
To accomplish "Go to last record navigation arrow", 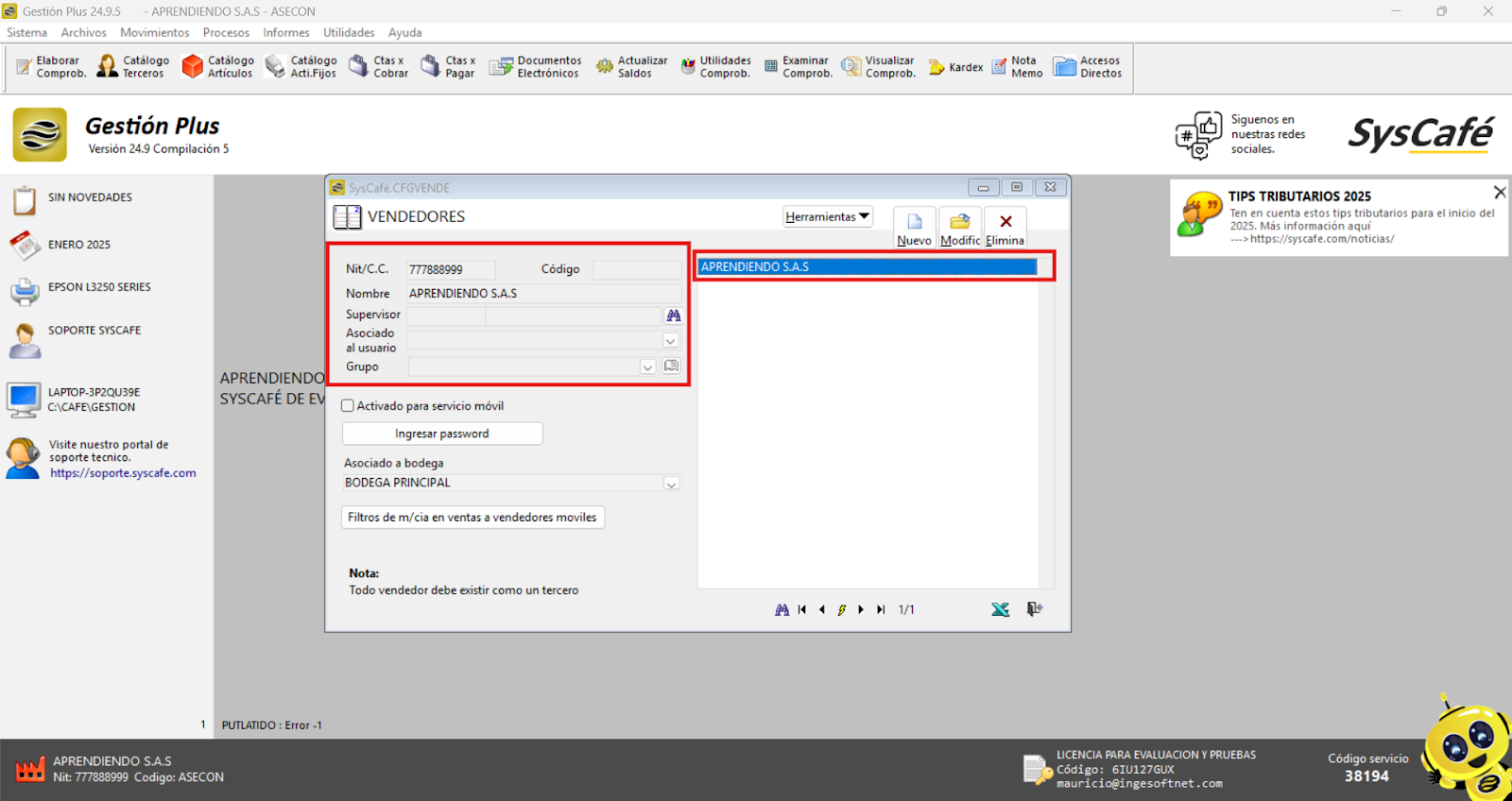I will [x=881, y=610].
